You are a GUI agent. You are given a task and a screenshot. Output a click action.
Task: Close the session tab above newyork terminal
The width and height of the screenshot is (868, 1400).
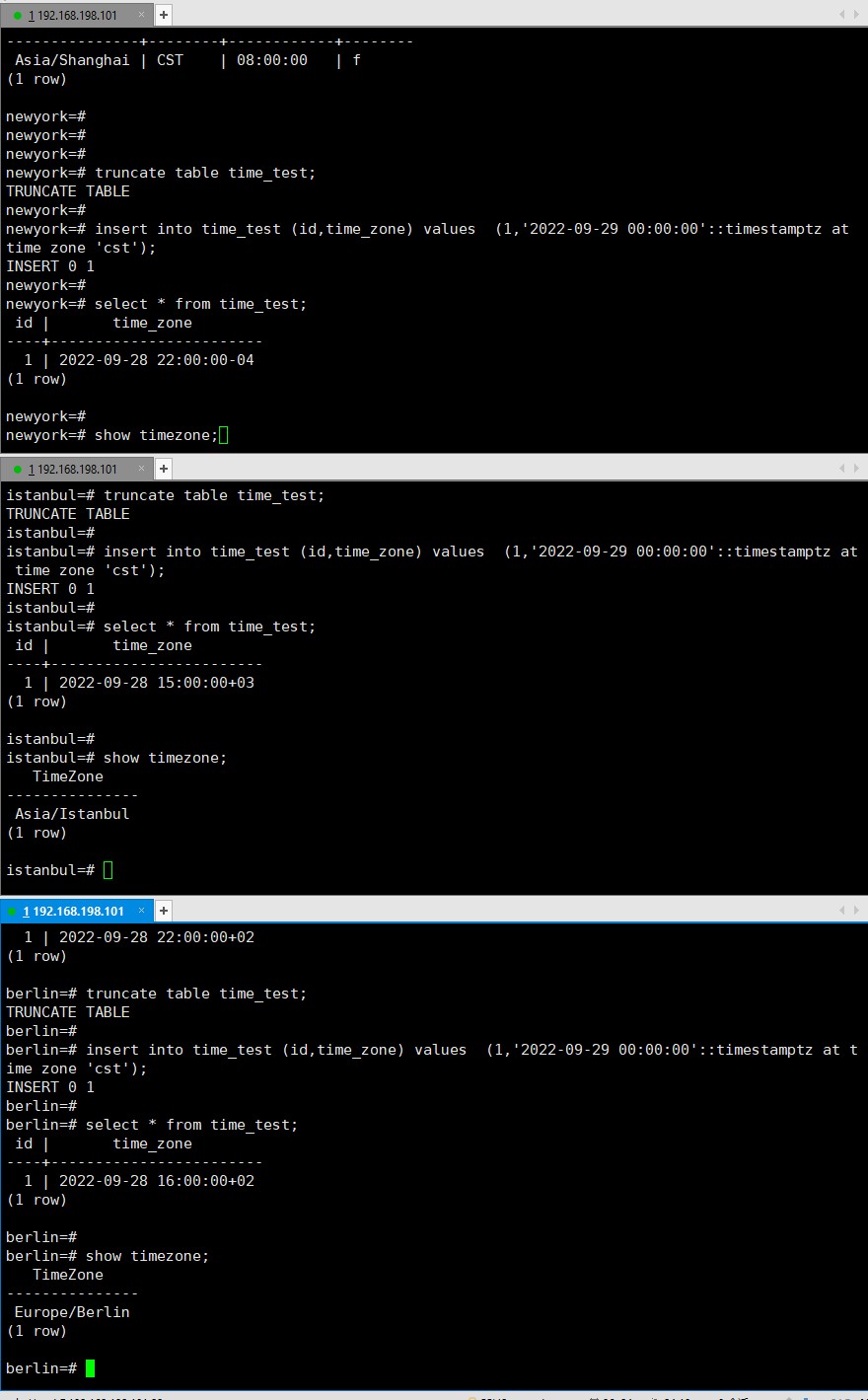pos(141,15)
